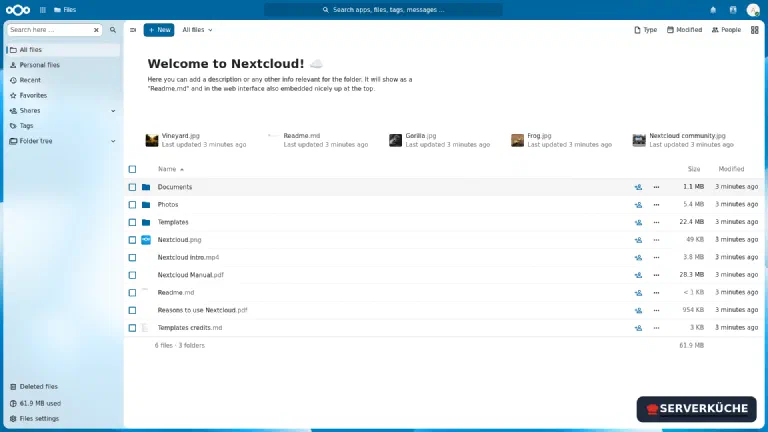This screenshot has width=768, height=432.
Task: Open actions menu for Templates folder
Action: [x=656, y=222]
